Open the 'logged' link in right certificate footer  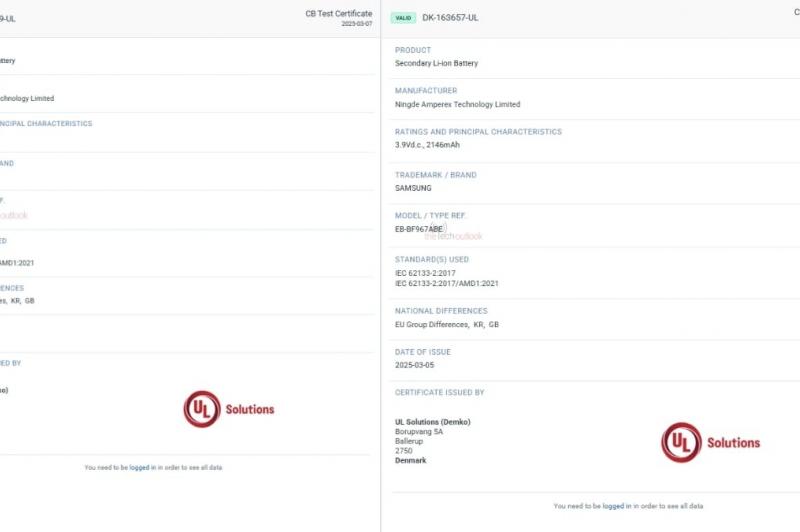[x=613, y=506]
